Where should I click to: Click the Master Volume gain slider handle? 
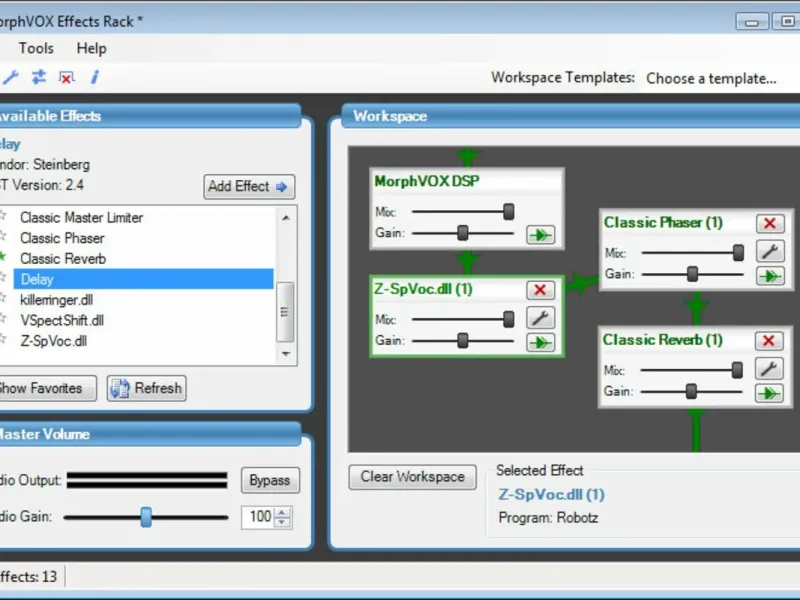[x=146, y=517]
